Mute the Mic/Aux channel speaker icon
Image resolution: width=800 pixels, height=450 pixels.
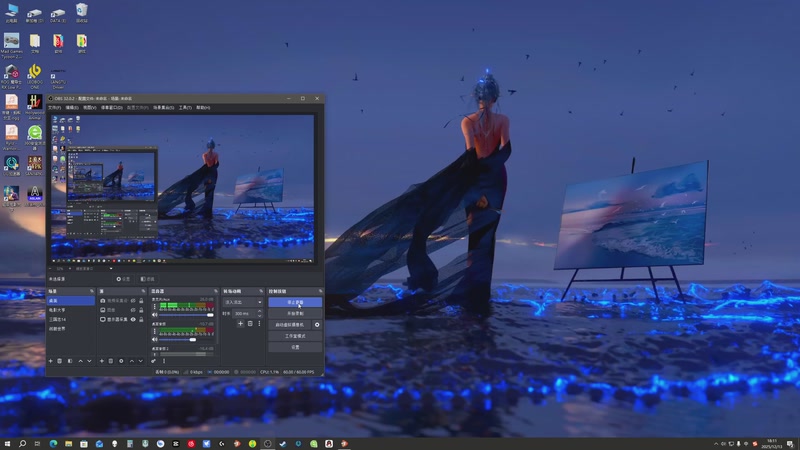pyautogui.click(x=155, y=315)
